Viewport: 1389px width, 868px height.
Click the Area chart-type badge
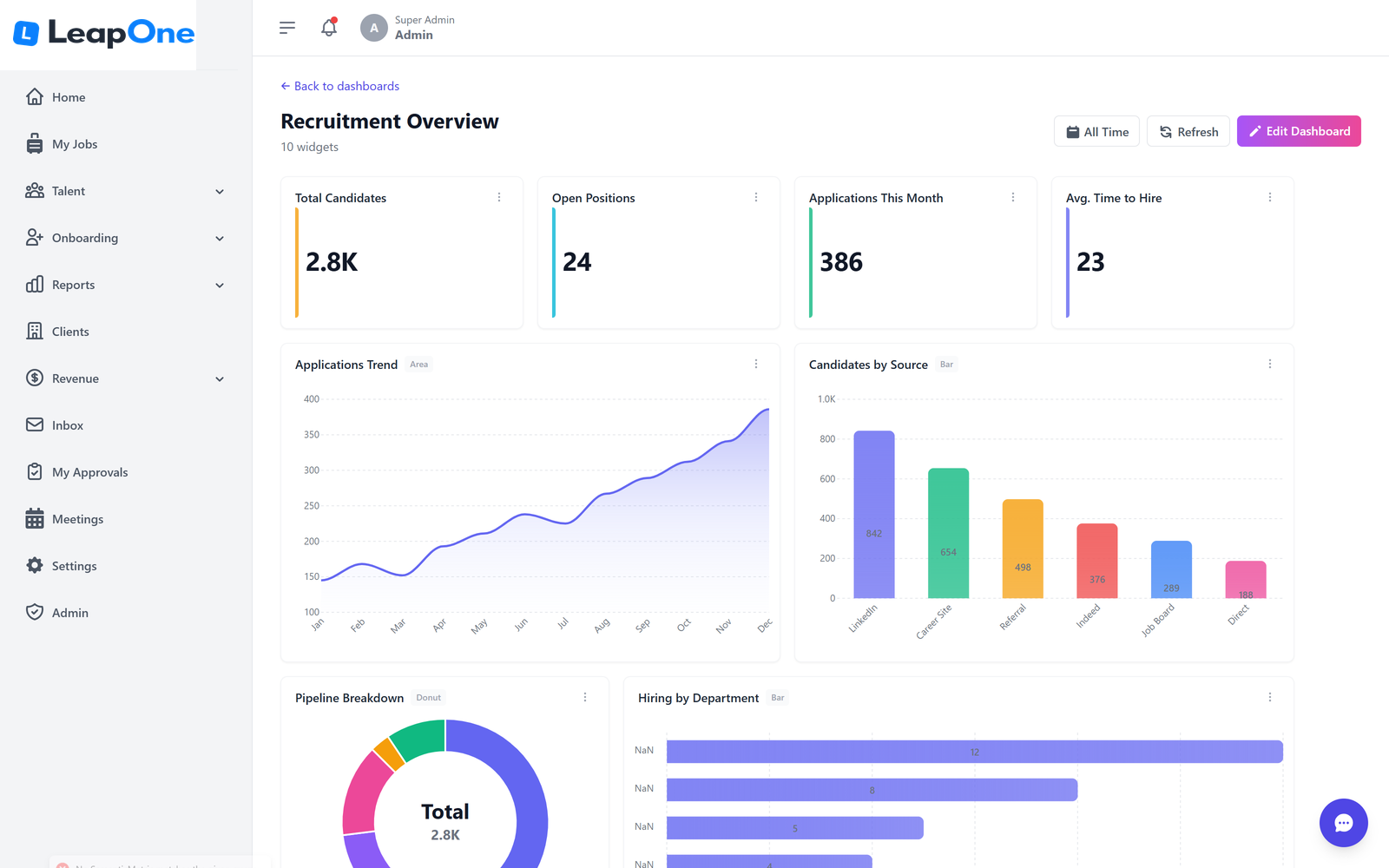pos(419,365)
